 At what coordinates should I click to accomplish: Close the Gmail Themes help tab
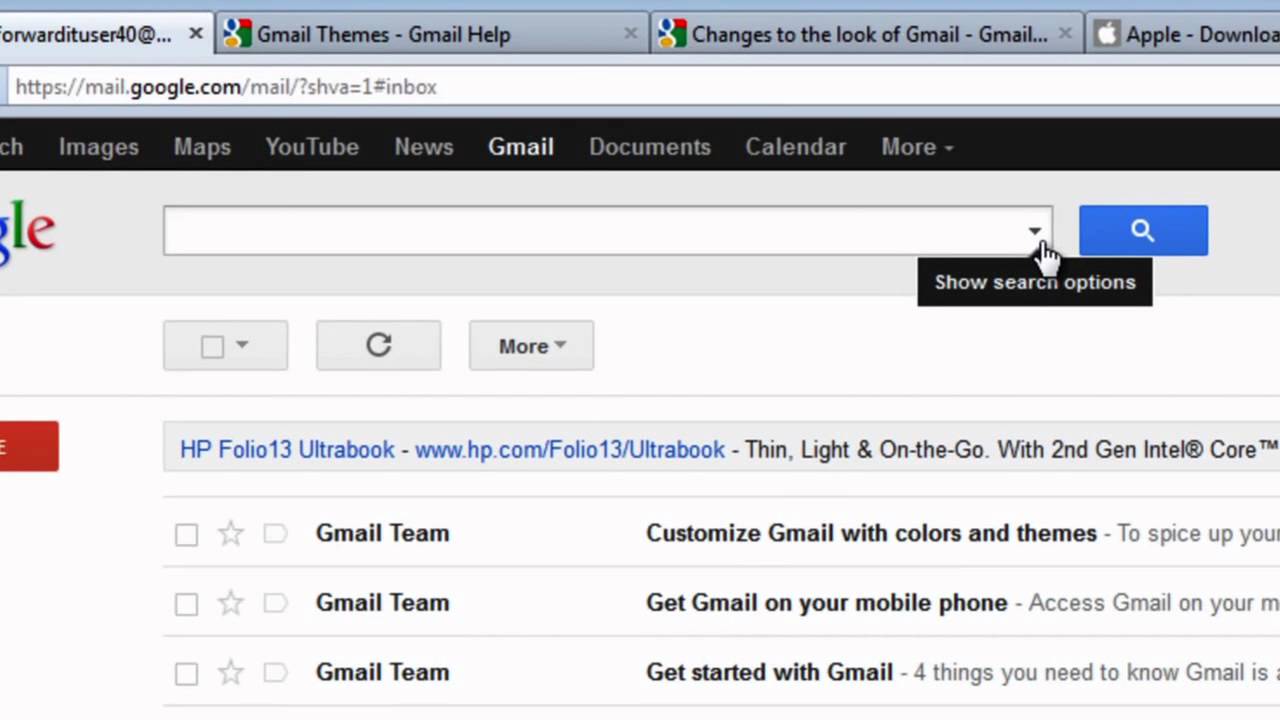point(630,34)
